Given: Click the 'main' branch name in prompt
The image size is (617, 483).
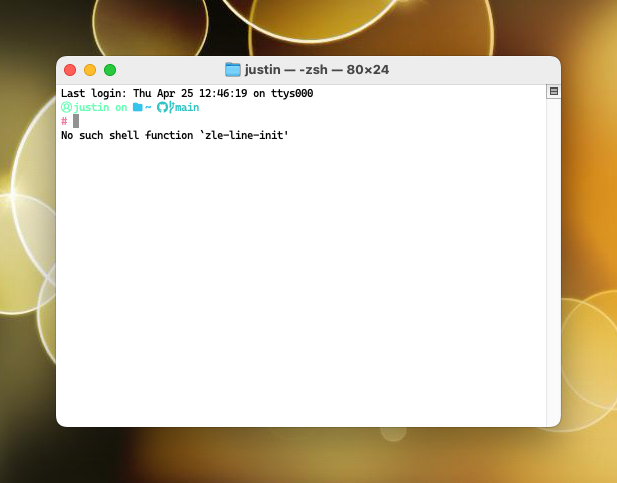Looking at the screenshot, I should coord(187,107).
